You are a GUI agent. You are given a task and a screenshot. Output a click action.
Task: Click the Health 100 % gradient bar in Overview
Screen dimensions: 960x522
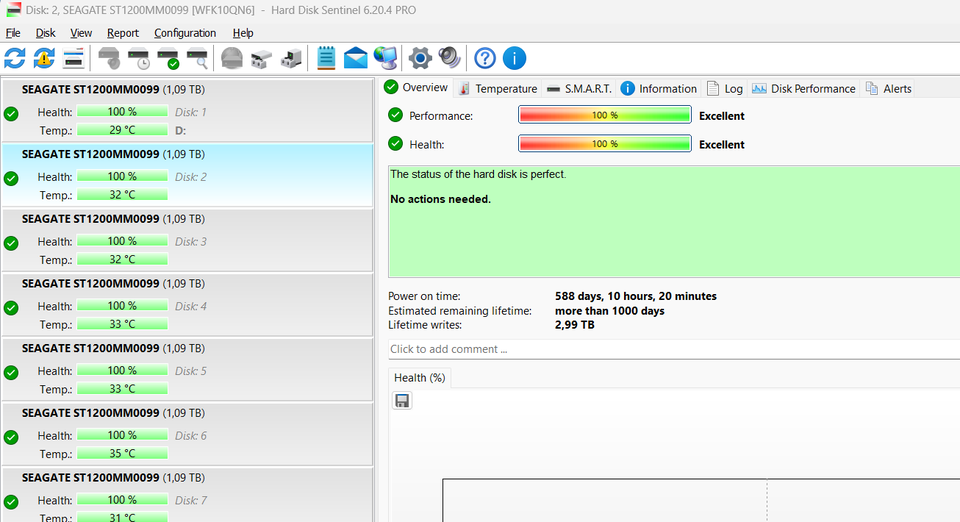[x=605, y=144]
